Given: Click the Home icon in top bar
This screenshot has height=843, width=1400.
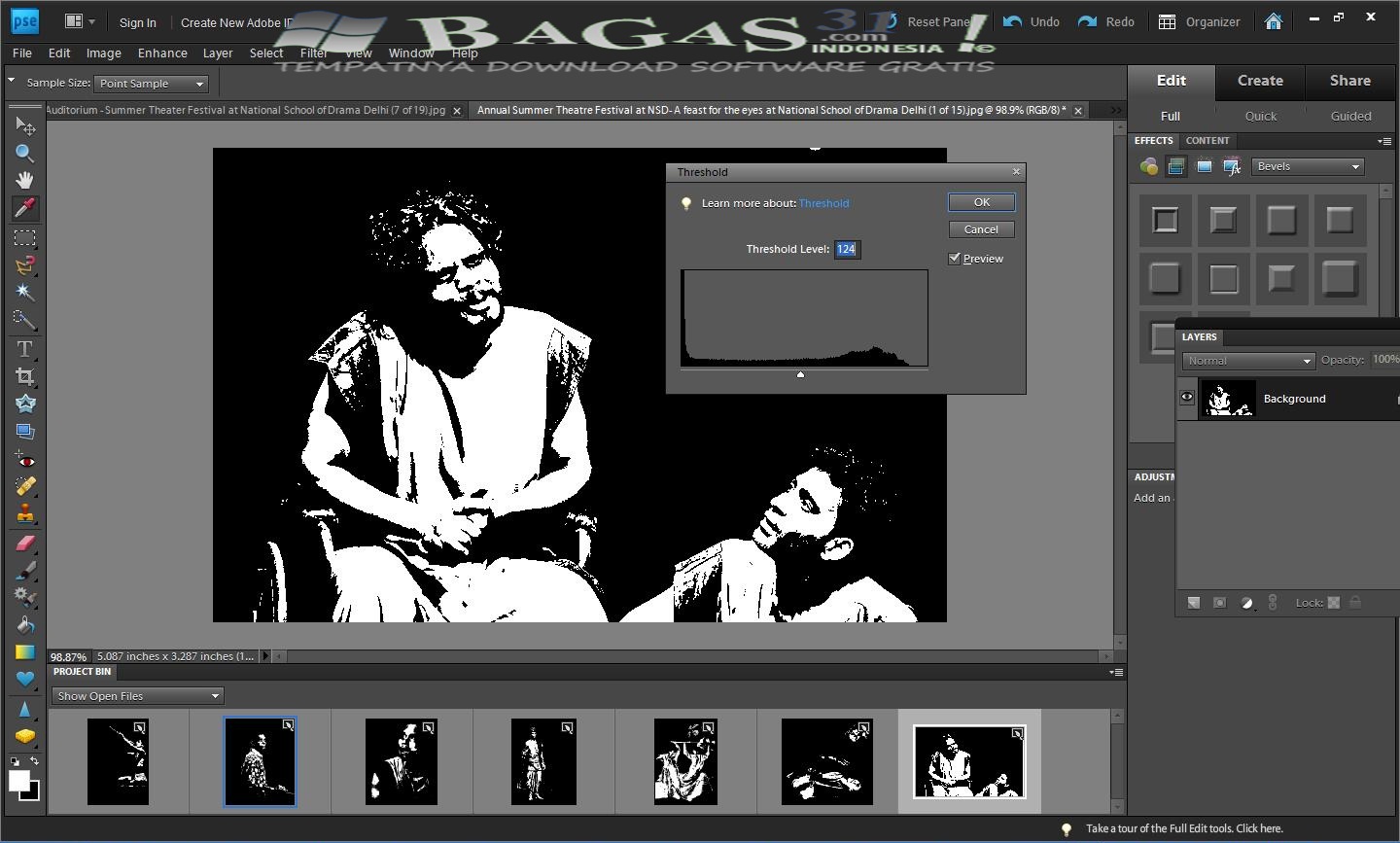Looking at the screenshot, I should point(1273,21).
